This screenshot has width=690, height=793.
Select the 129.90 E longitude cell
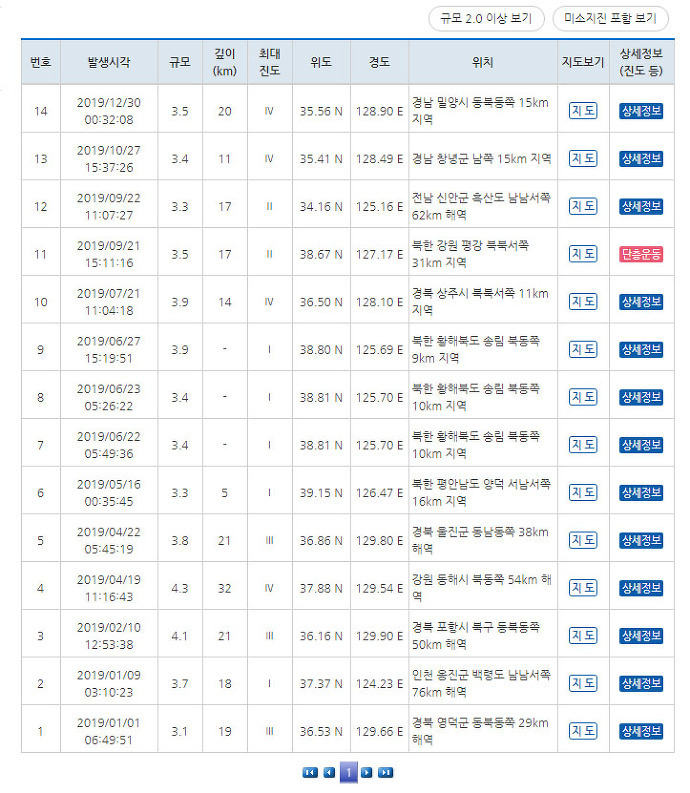pyautogui.click(x=379, y=636)
